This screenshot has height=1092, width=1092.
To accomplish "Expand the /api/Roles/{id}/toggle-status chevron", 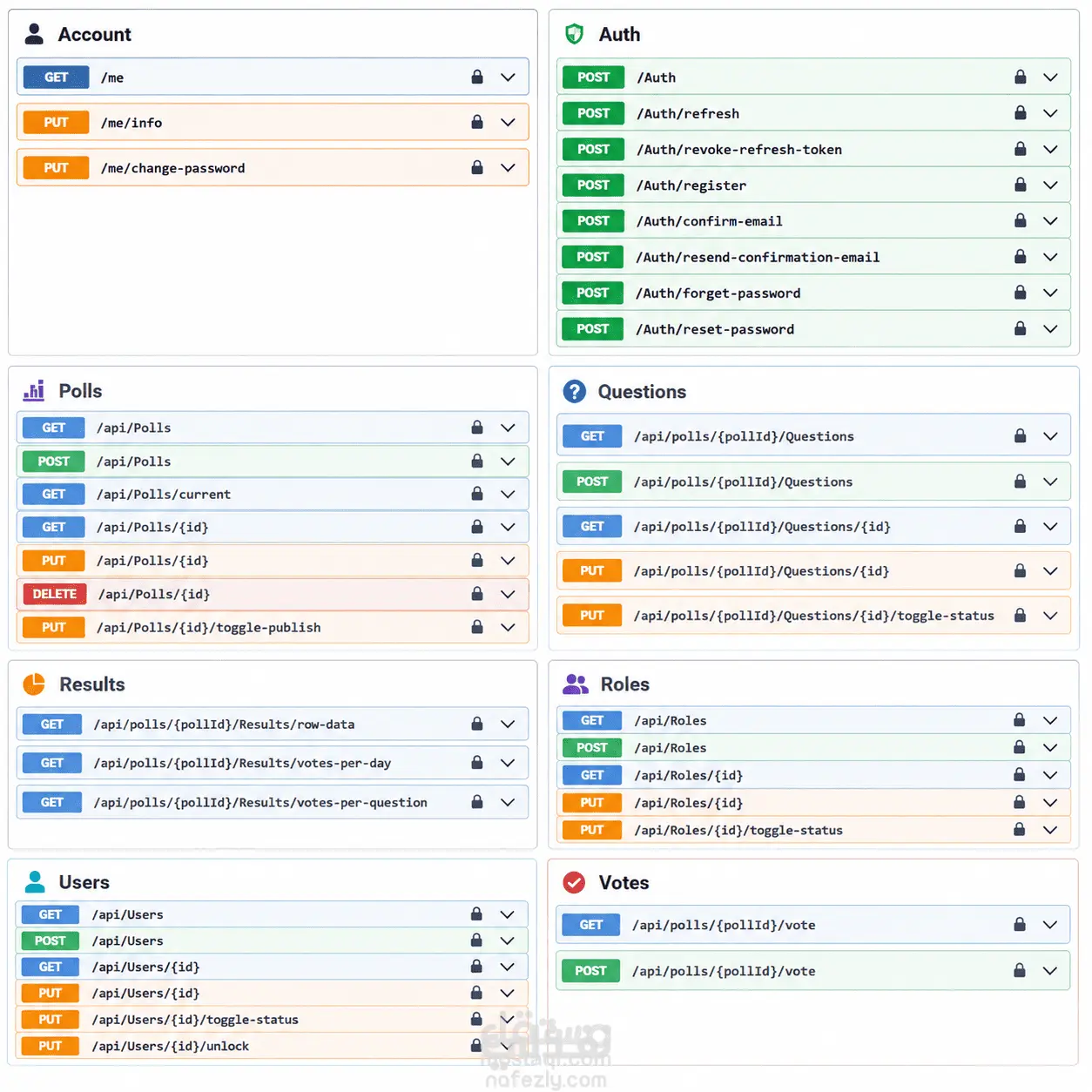I will (1050, 830).
